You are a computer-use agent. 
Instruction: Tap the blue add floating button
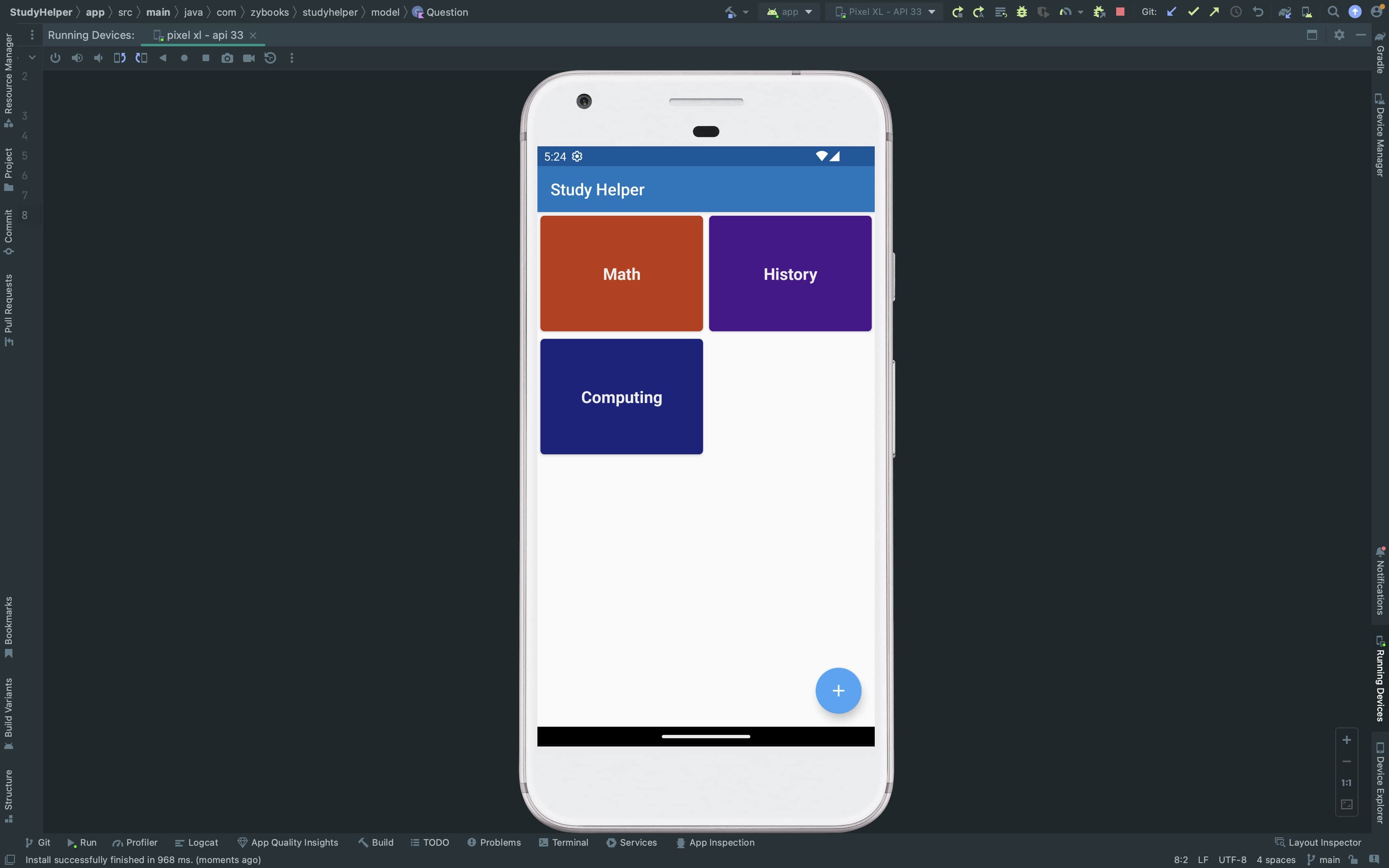(x=838, y=690)
